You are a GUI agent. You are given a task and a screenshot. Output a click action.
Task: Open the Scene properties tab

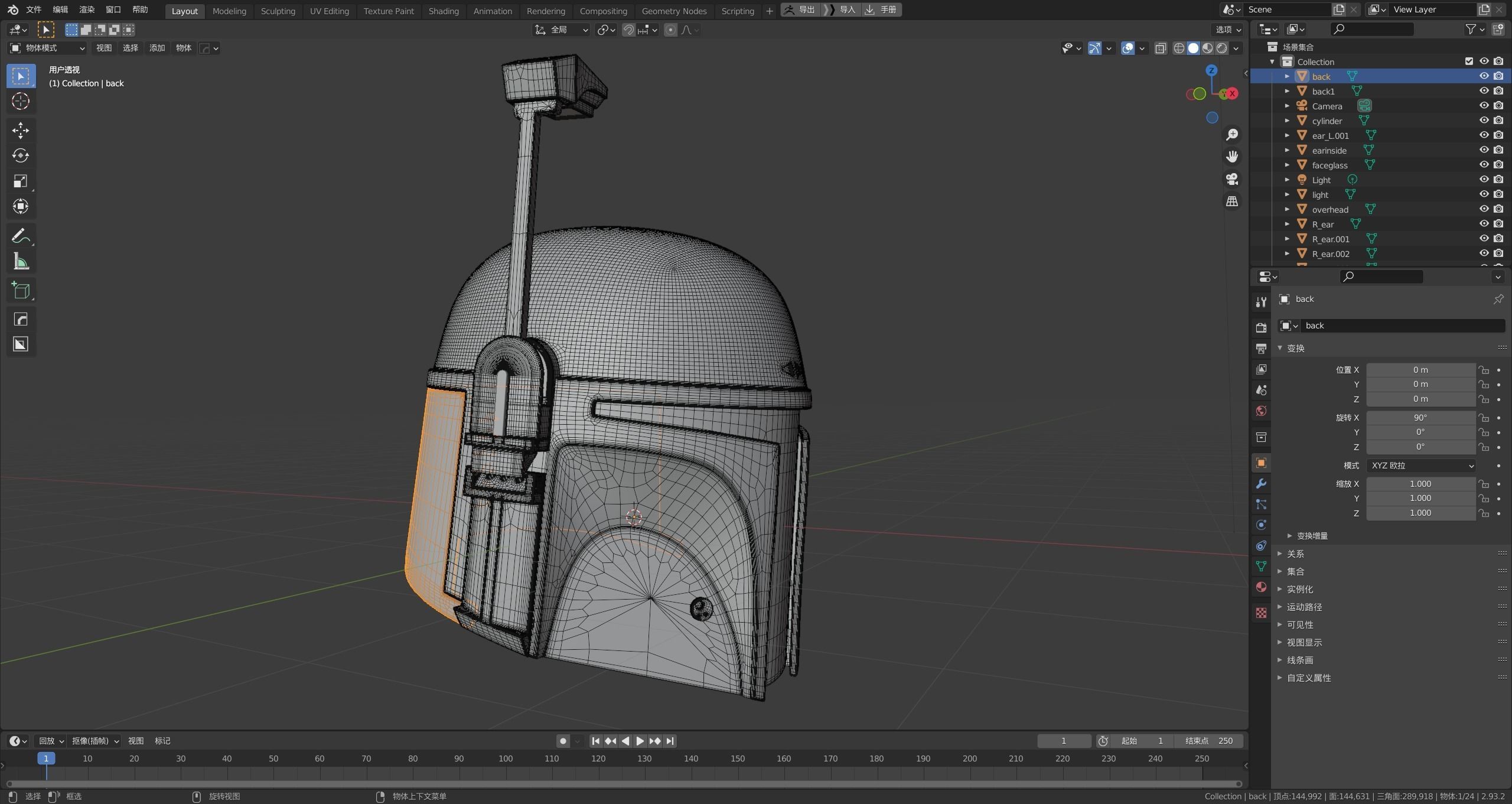(1261, 390)
